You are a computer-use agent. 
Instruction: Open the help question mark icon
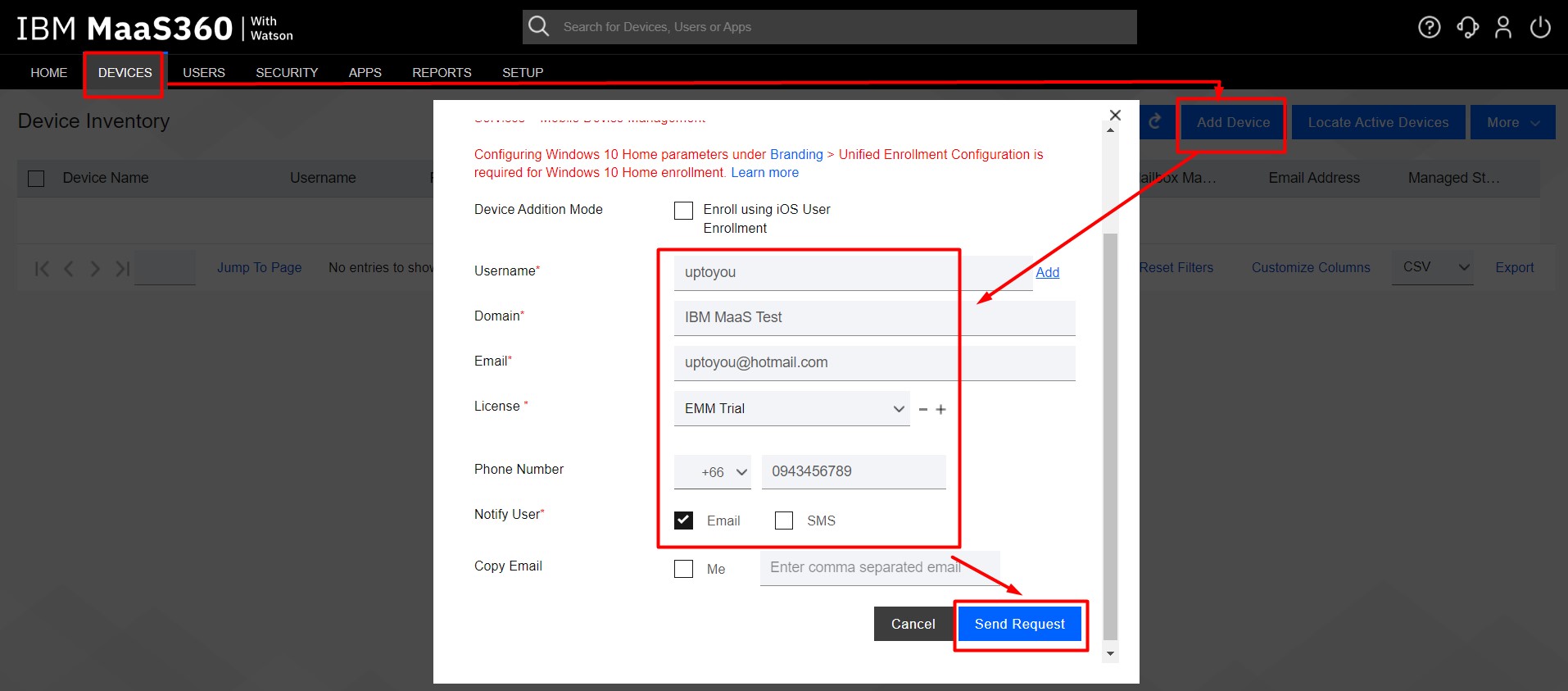1430,28
